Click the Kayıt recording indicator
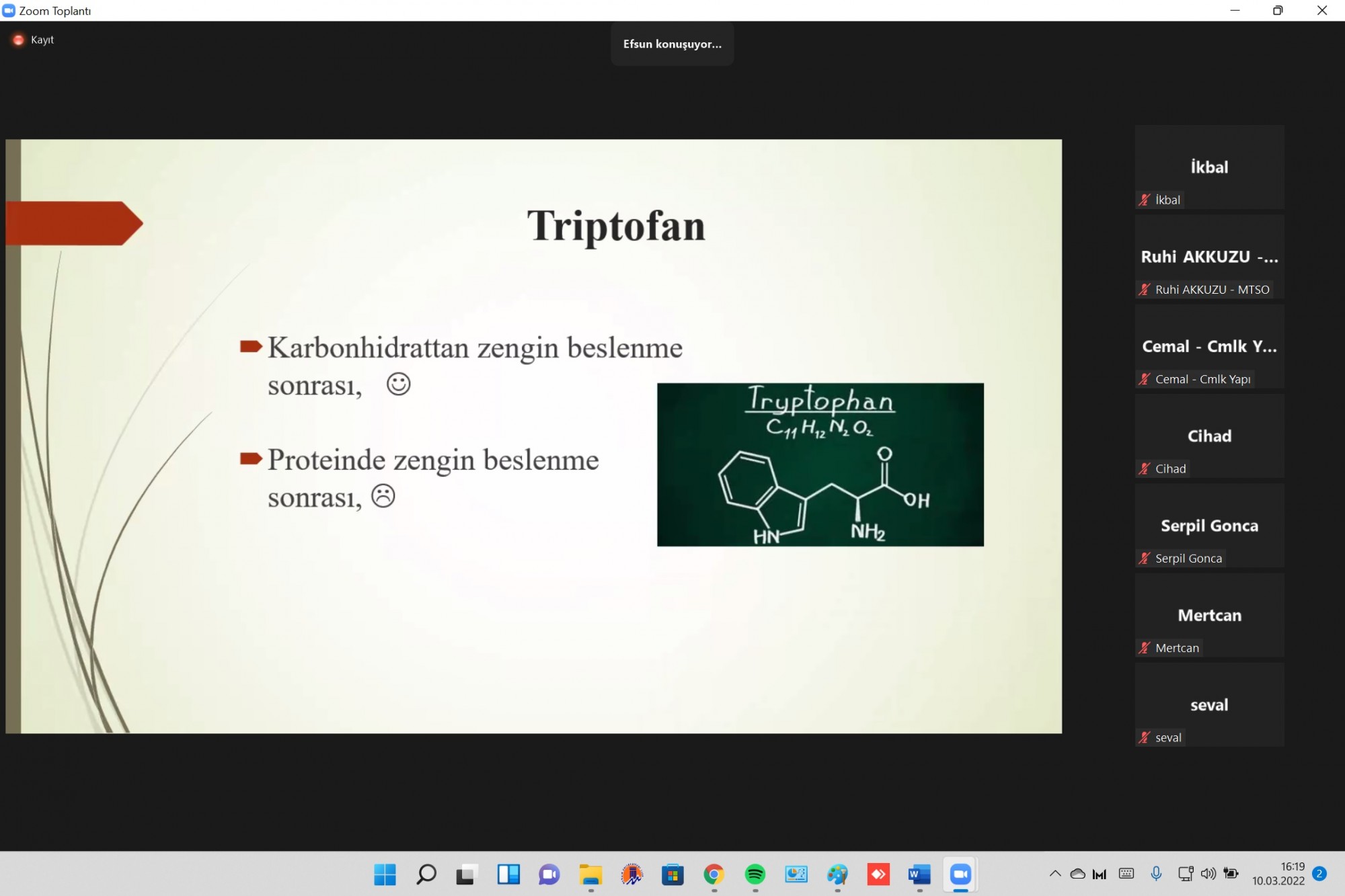Image resolution: width=1345 pixels, height=896 pixels. pyautogui.click(x=34, y=40)
